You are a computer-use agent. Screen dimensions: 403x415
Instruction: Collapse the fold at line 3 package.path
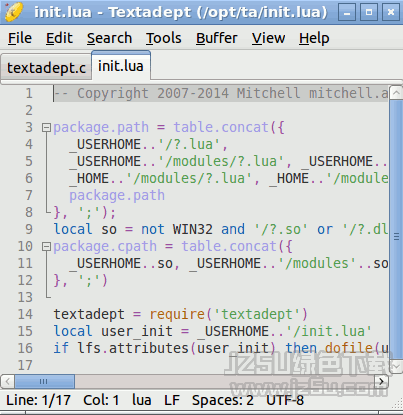(46, 127)
